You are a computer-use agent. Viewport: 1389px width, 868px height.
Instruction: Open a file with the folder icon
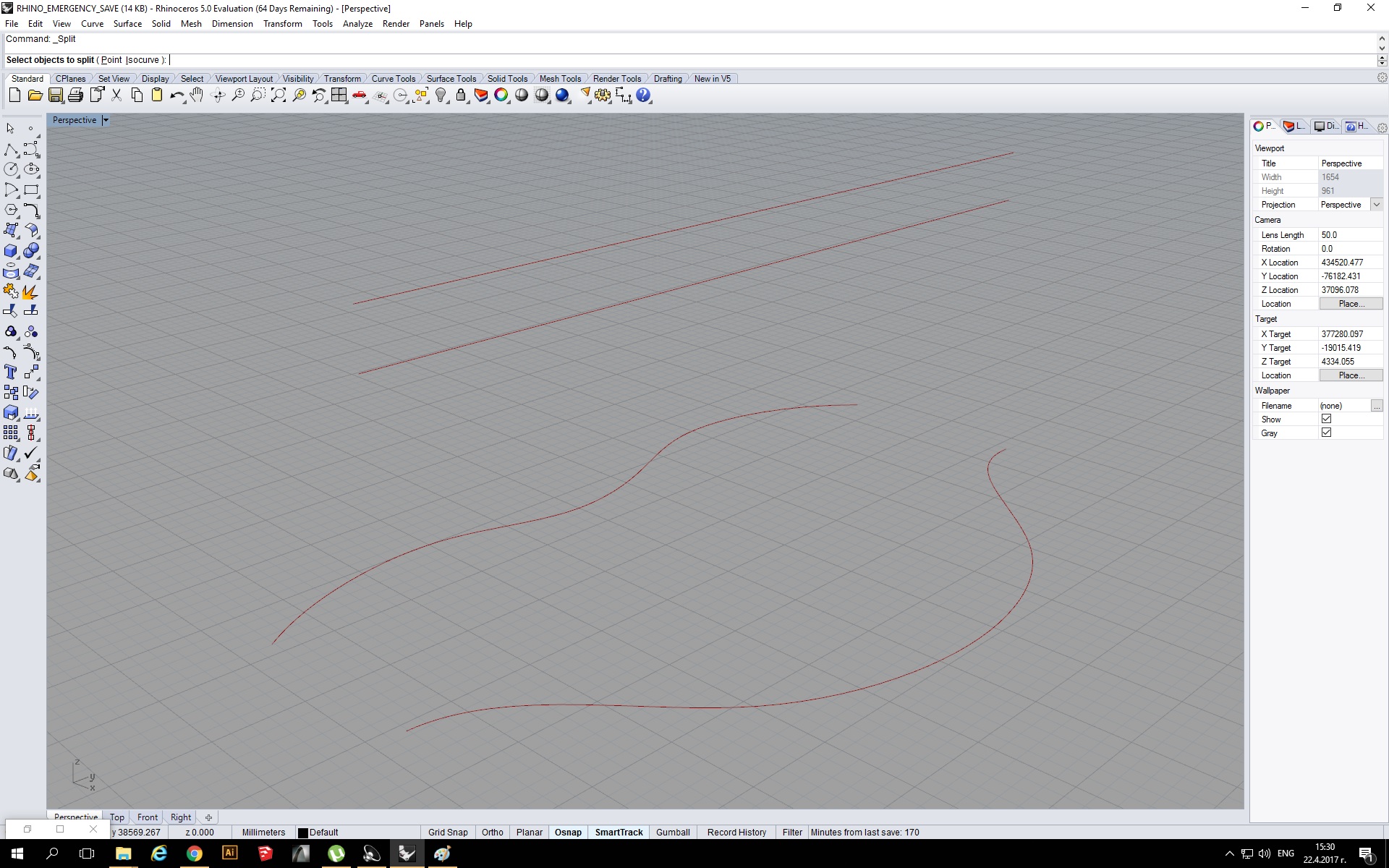[x=35, y=95]
